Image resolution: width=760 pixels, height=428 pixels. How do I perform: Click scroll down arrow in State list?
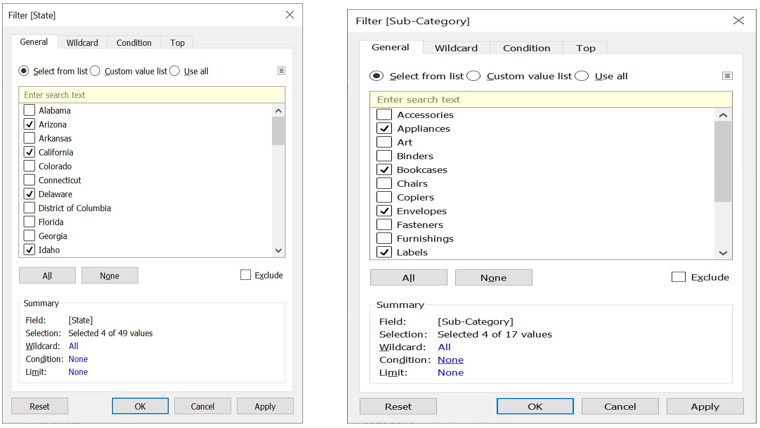pos(278,250)
